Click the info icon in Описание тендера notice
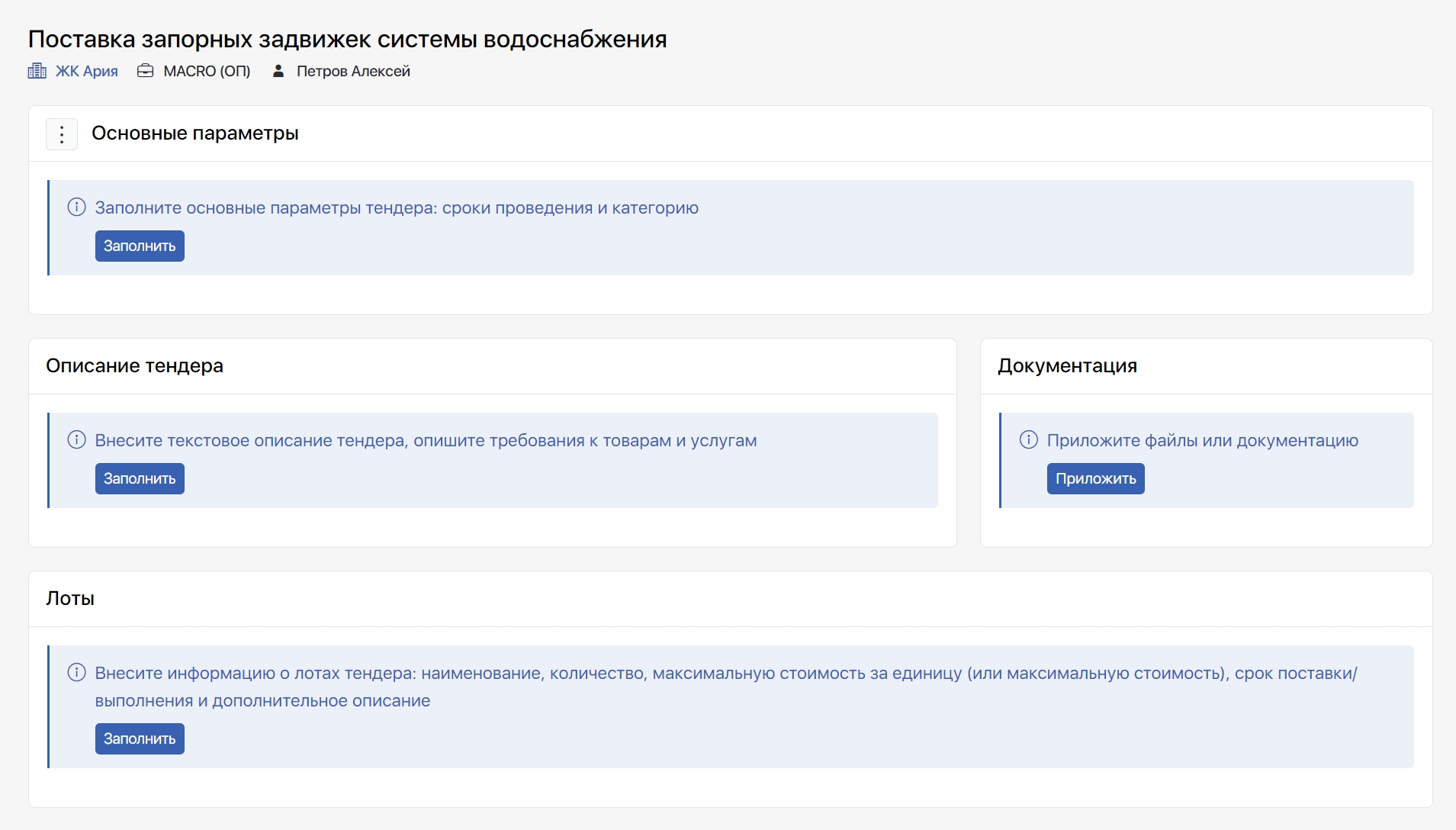This screenshot has height=830, width=1456. click(76, 440)
